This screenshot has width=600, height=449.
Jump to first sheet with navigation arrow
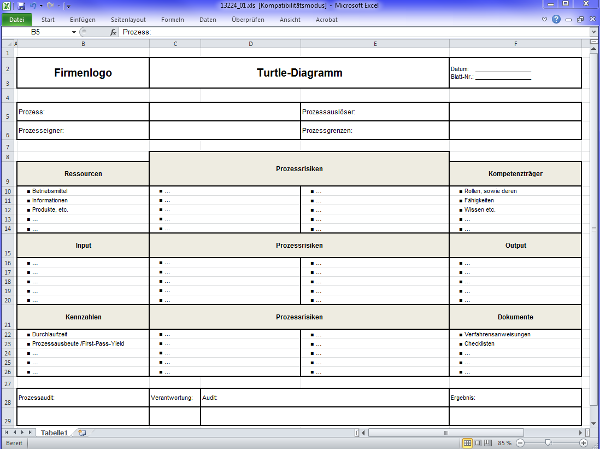[7, 433]
